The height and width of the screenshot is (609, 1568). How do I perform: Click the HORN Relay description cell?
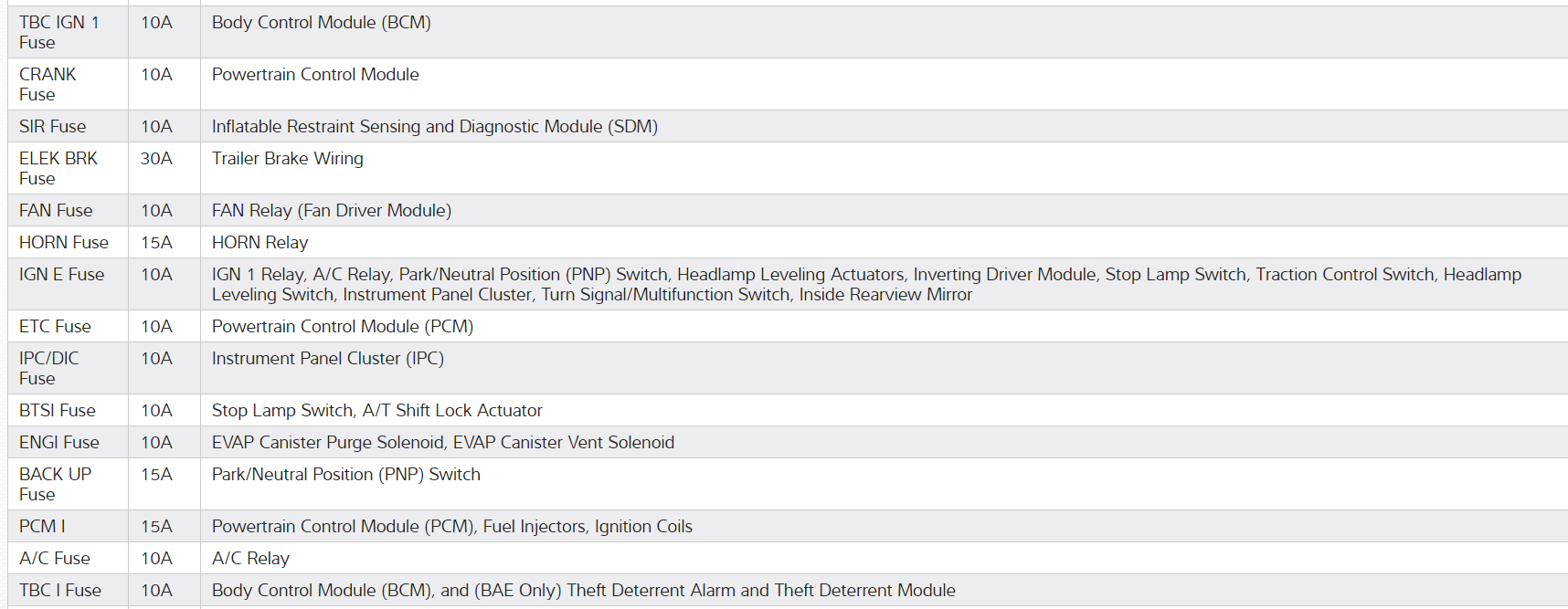pos(260,243)
